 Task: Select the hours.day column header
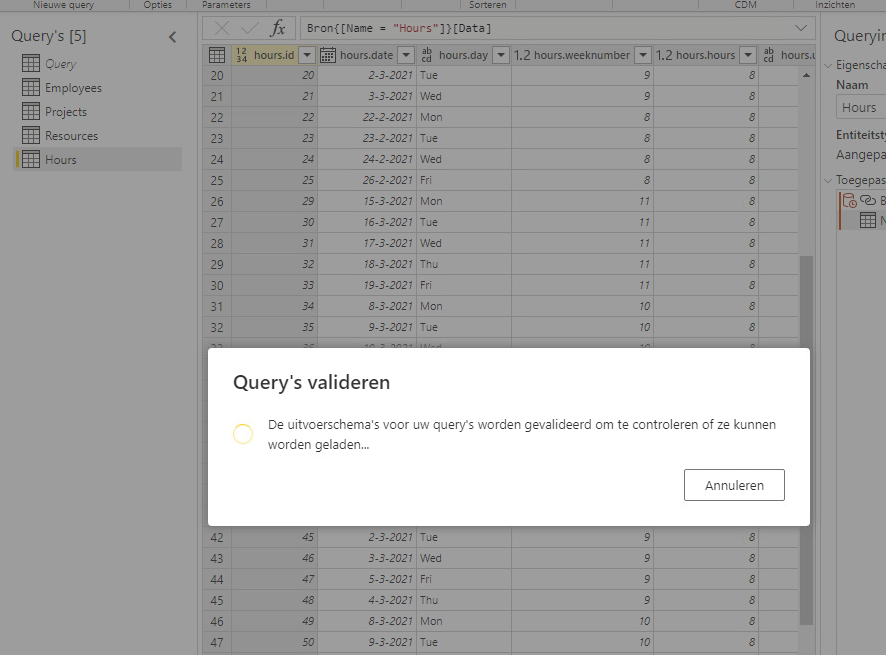point(464,55)
